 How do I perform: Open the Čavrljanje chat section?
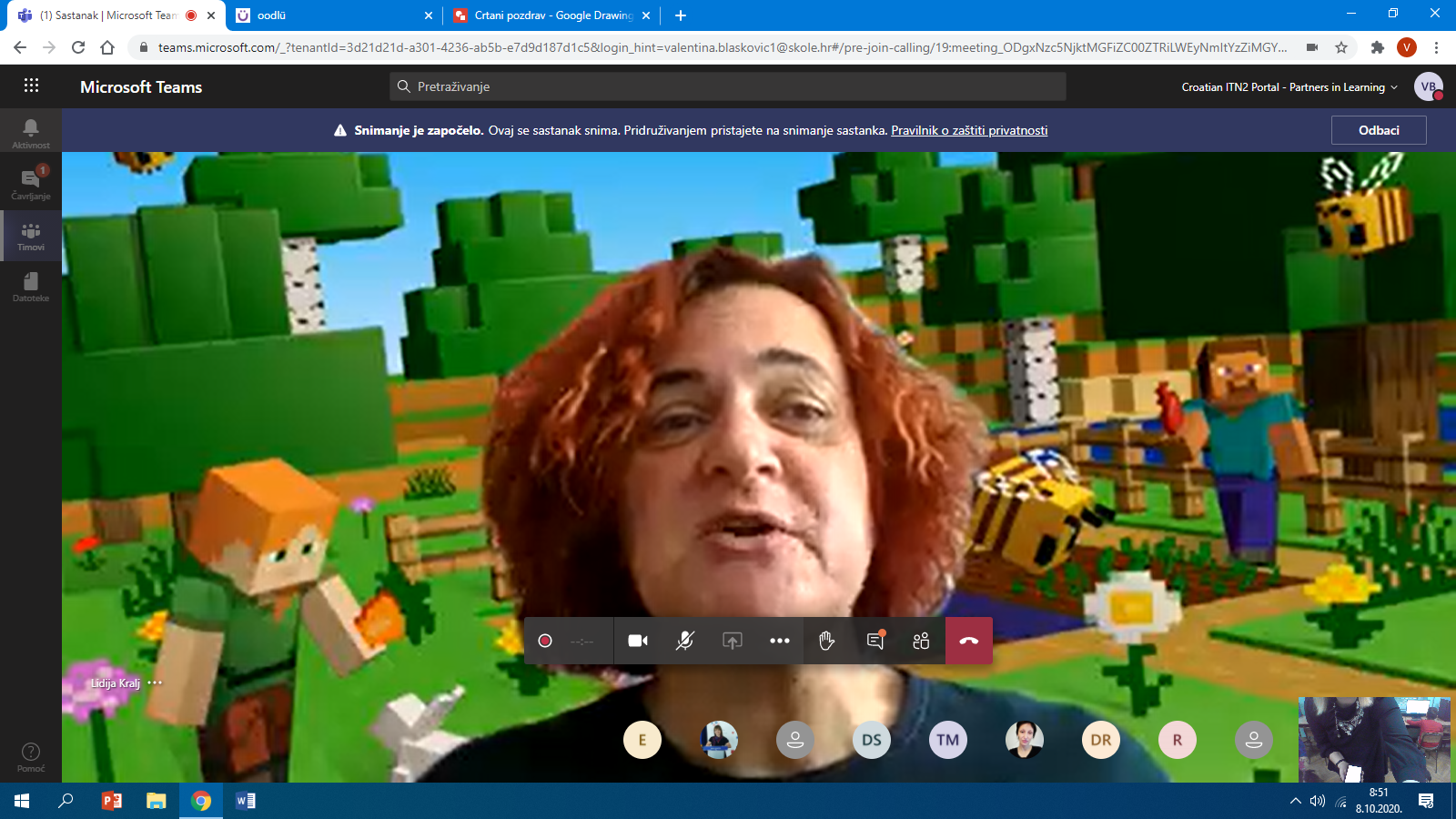pos(31,185)
